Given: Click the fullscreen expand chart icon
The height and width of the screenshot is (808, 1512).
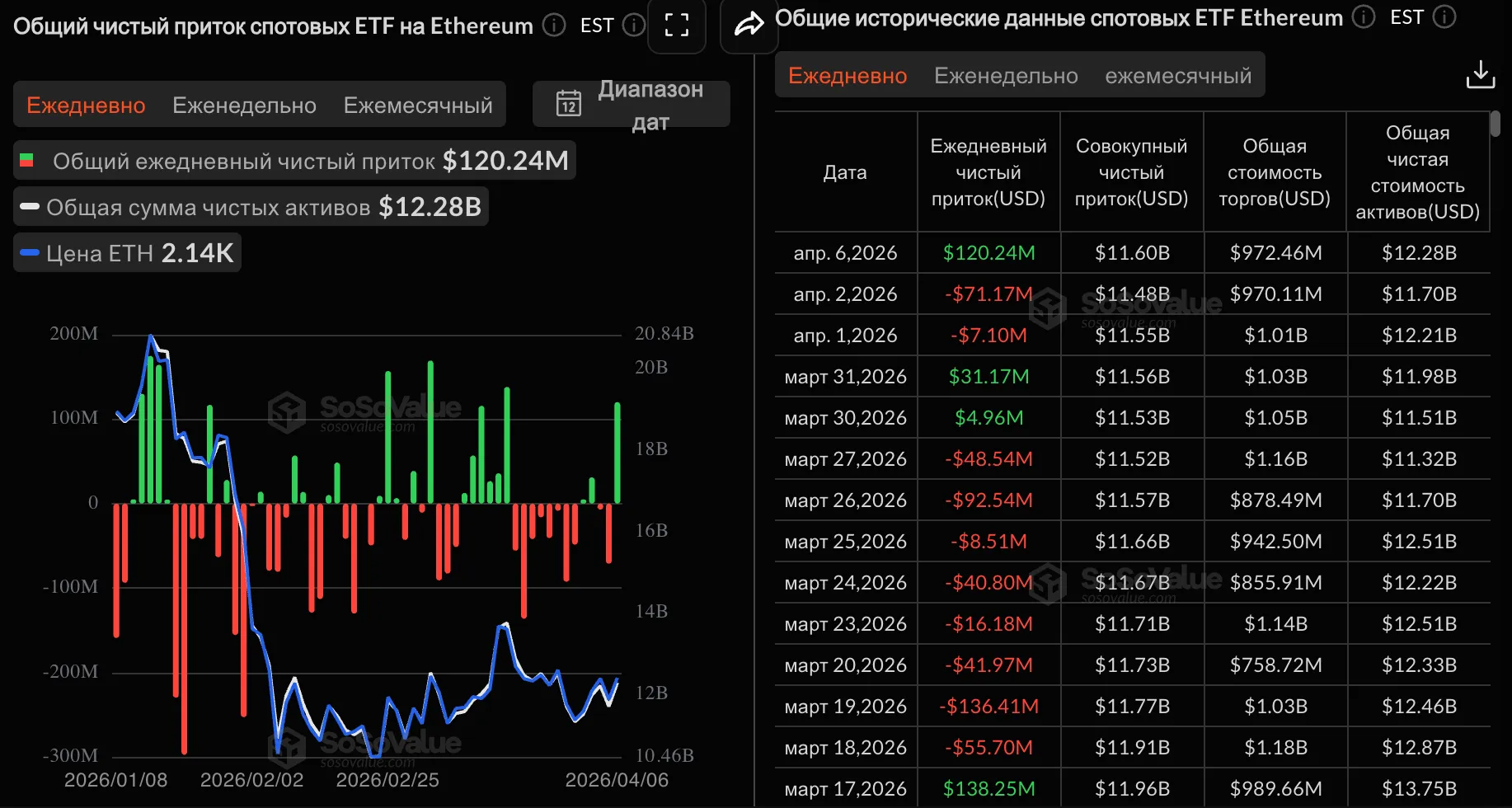Looking at the screenshot, I should (677, 26).
